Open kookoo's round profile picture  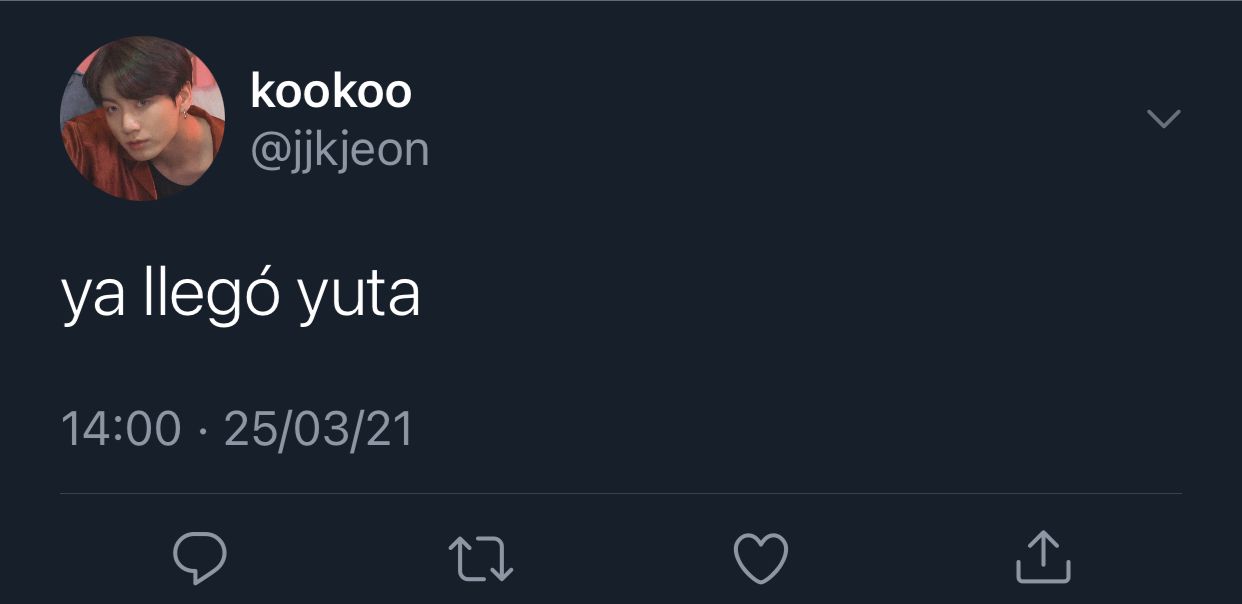click(142, 119)
